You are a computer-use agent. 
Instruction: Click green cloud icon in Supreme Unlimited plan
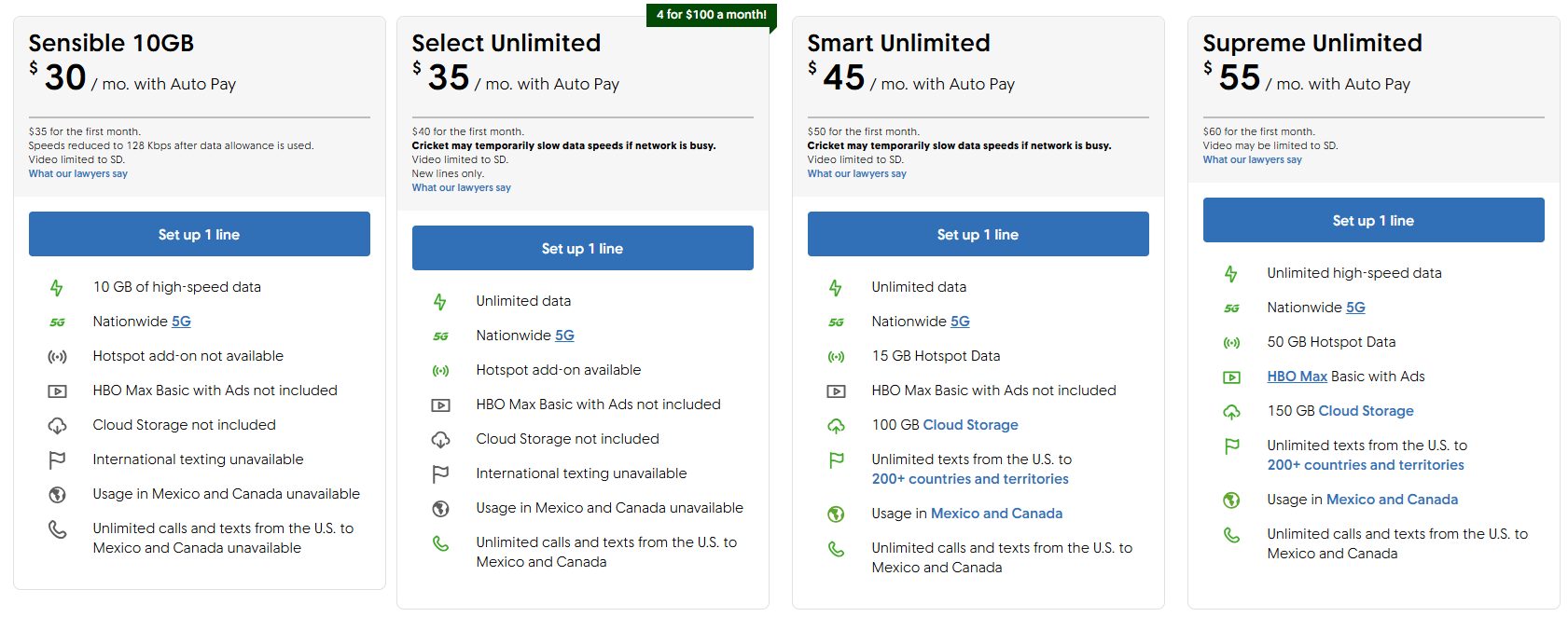point(1231,412)
